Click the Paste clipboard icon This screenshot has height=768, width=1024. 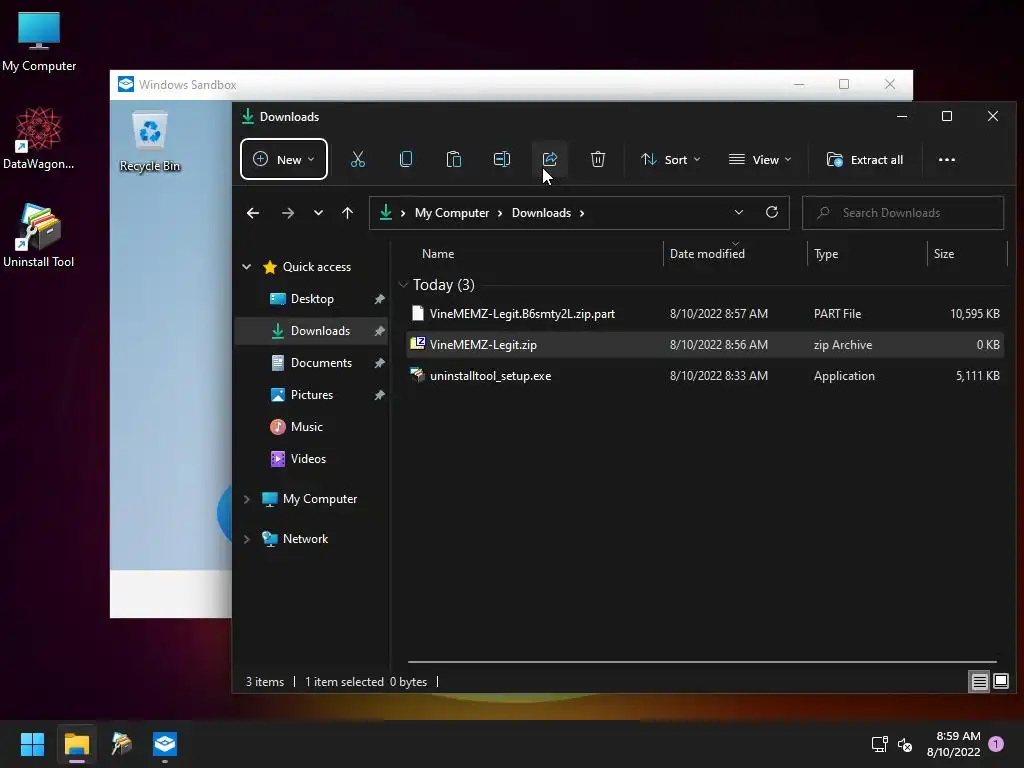pos(454,159)
